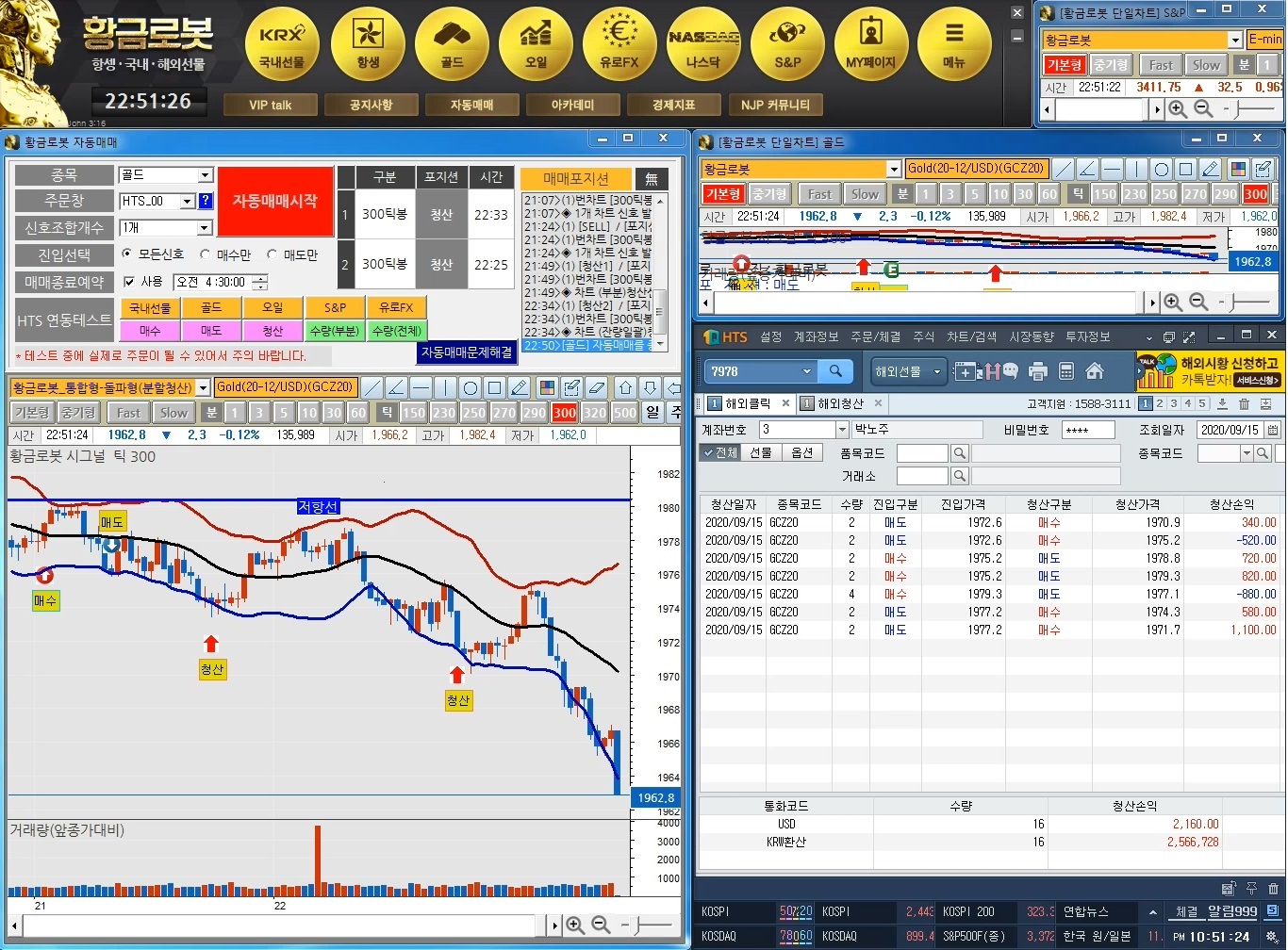Click the red 자동매매시작 button

click(275, 202)
